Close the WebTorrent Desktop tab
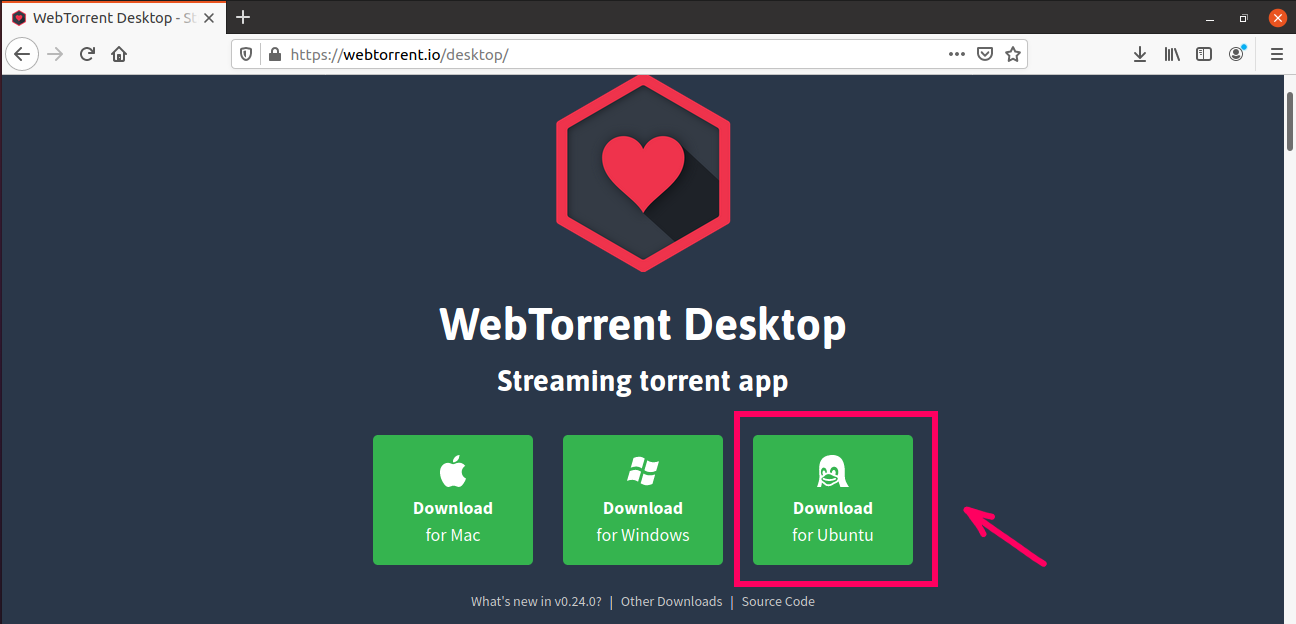The height and width of the screenshot is (624, 1296). 208,18
